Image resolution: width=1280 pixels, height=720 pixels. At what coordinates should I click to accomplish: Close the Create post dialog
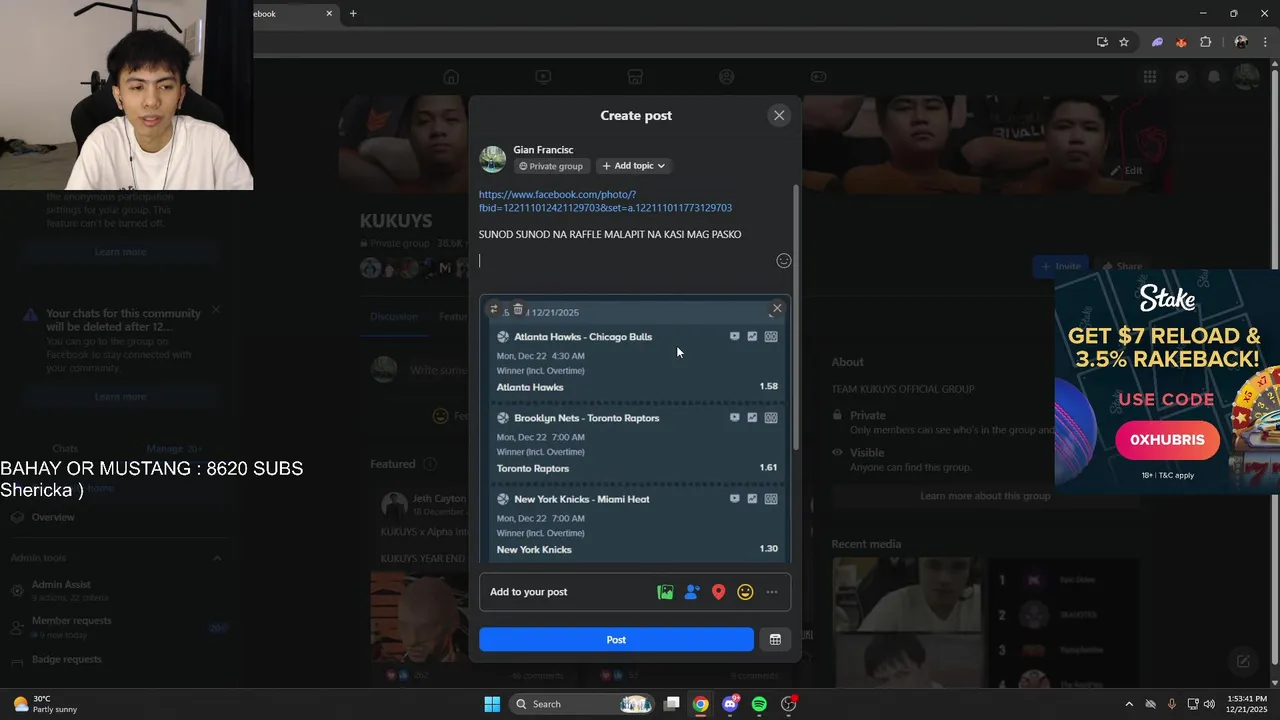[779, 115]
